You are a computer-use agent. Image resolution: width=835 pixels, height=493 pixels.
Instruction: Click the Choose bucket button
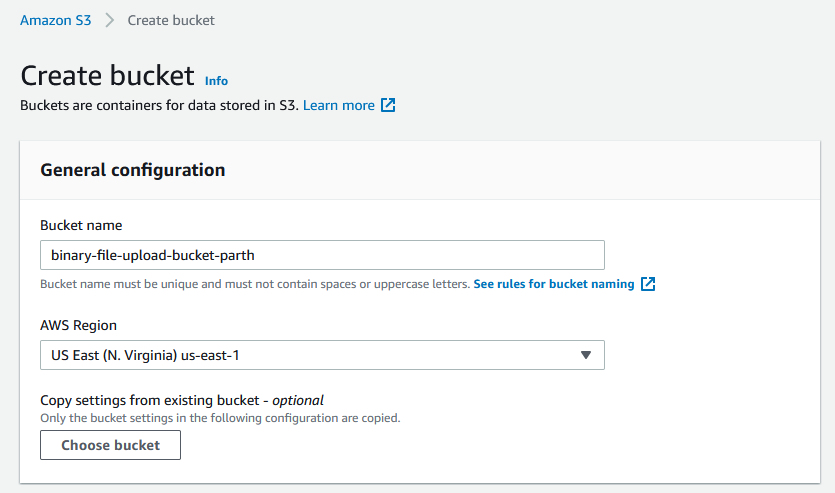point(110,445)
